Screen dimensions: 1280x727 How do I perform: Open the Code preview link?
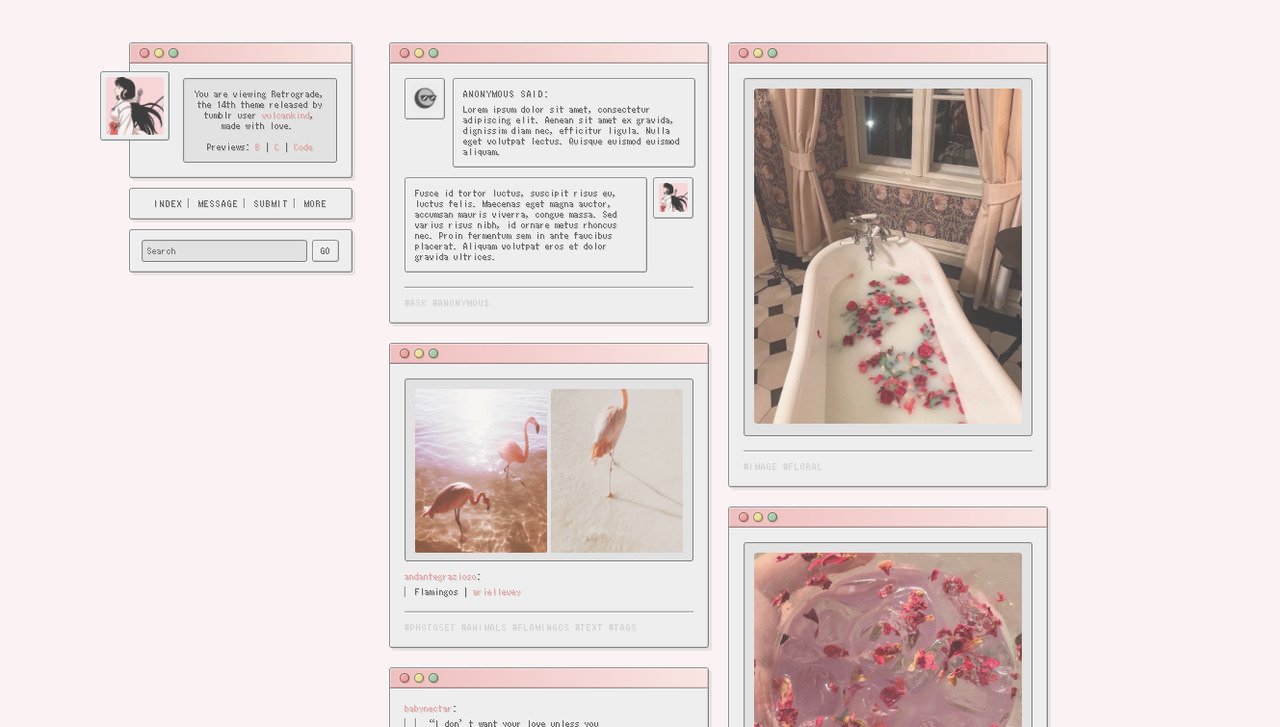tap(303, 147)
